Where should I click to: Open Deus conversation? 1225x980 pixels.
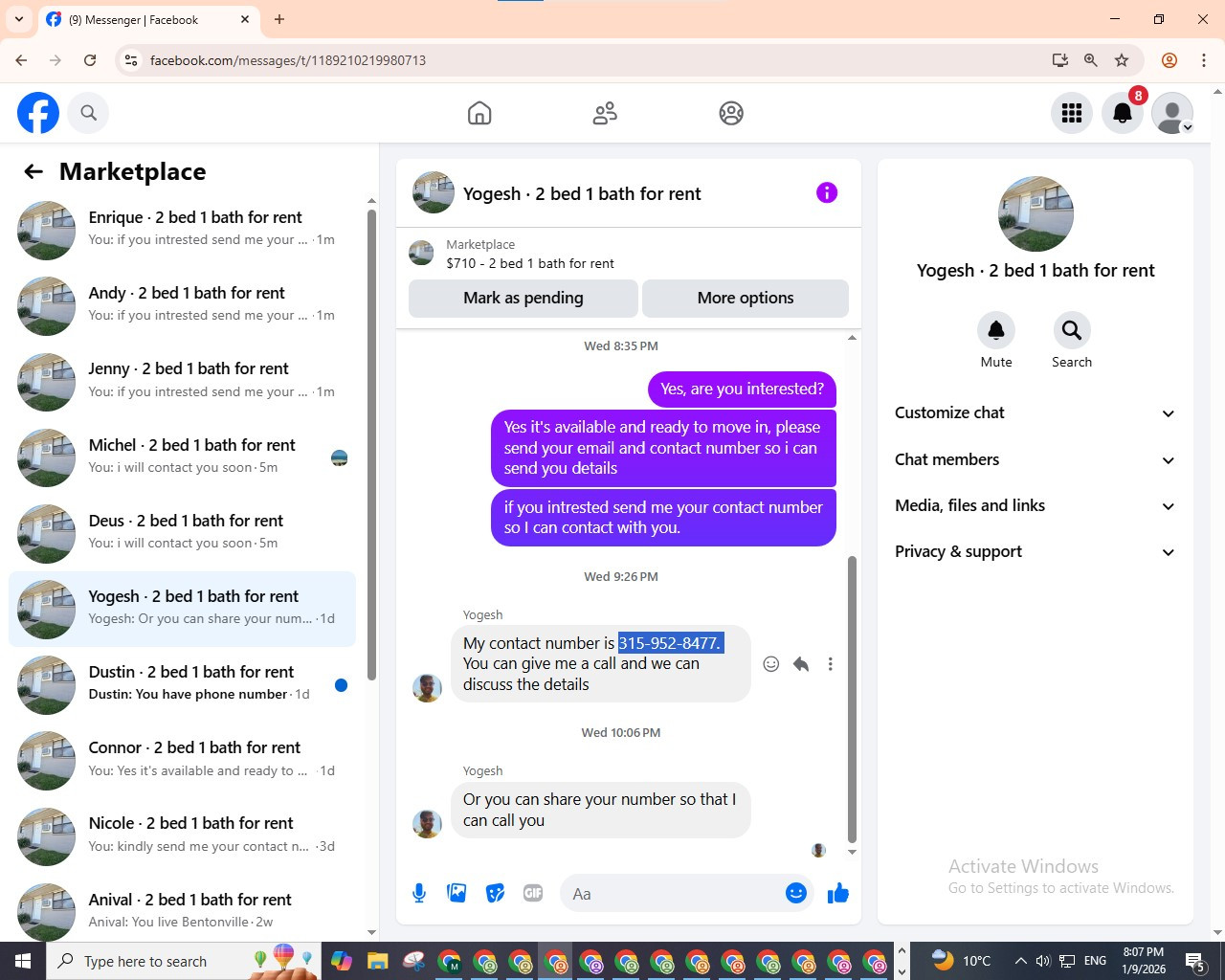(x=182, y=532)
